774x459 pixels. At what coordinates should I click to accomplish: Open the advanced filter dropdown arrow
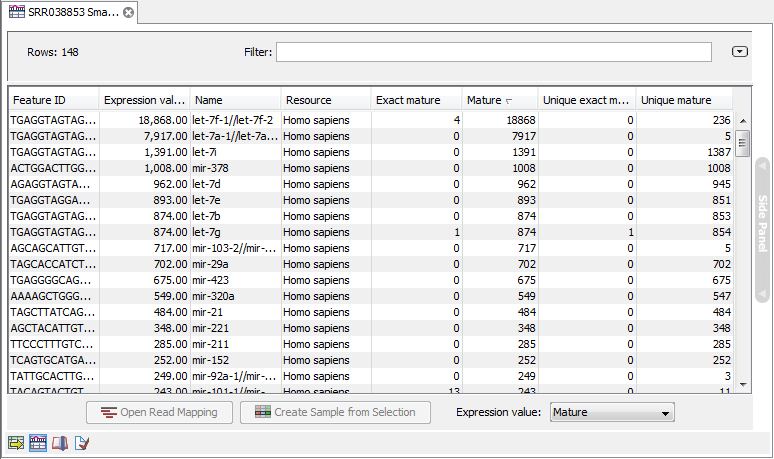(x=740, y=52)
